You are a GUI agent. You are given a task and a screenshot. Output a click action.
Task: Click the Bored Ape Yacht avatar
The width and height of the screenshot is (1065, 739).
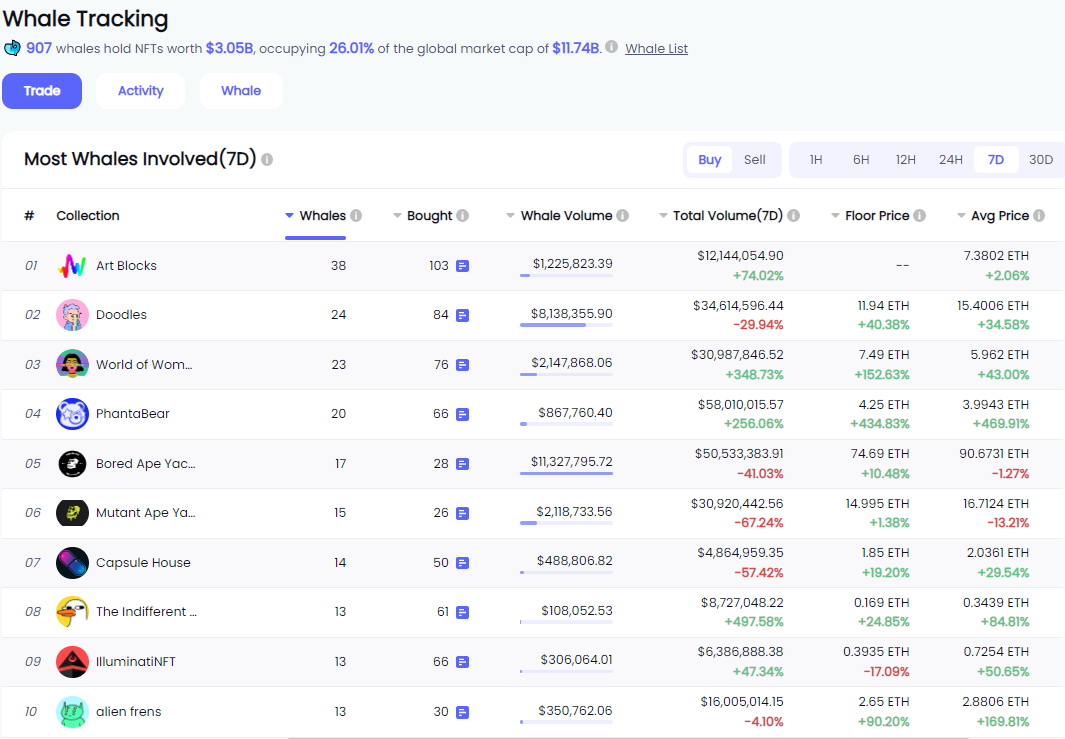point(72,463)
